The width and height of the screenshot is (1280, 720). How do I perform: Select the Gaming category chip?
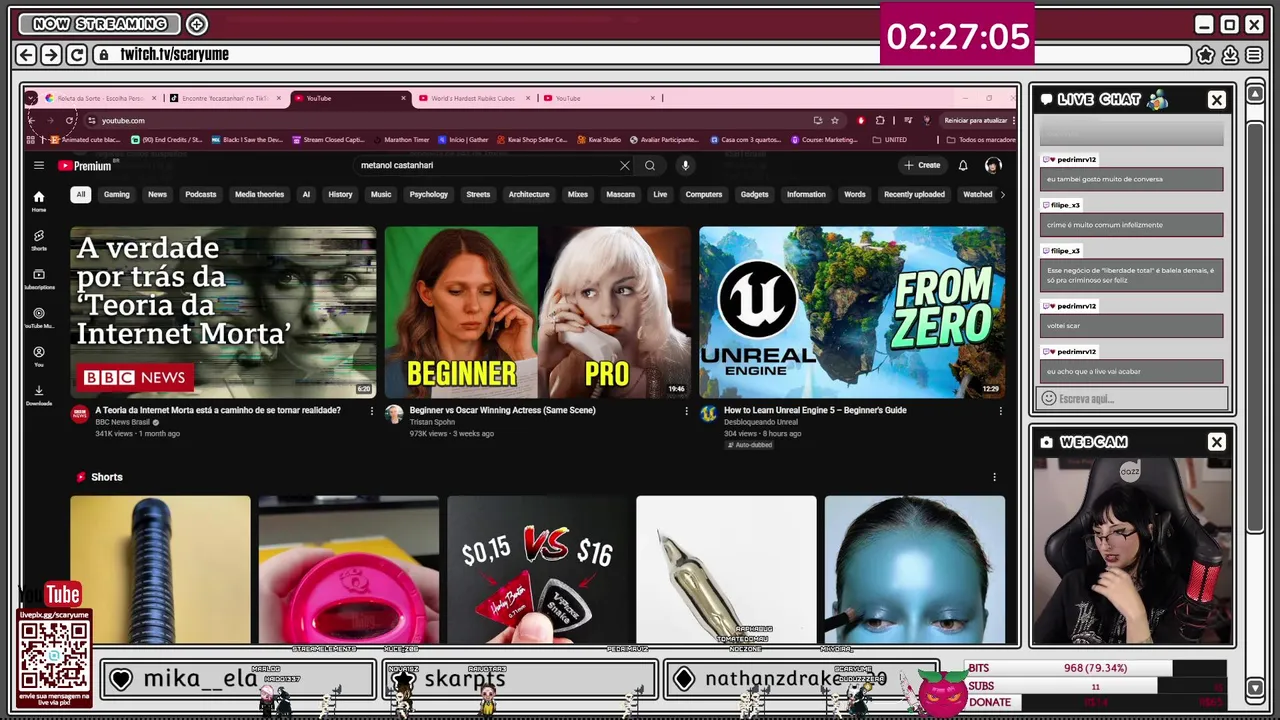[x=117, y=194]
